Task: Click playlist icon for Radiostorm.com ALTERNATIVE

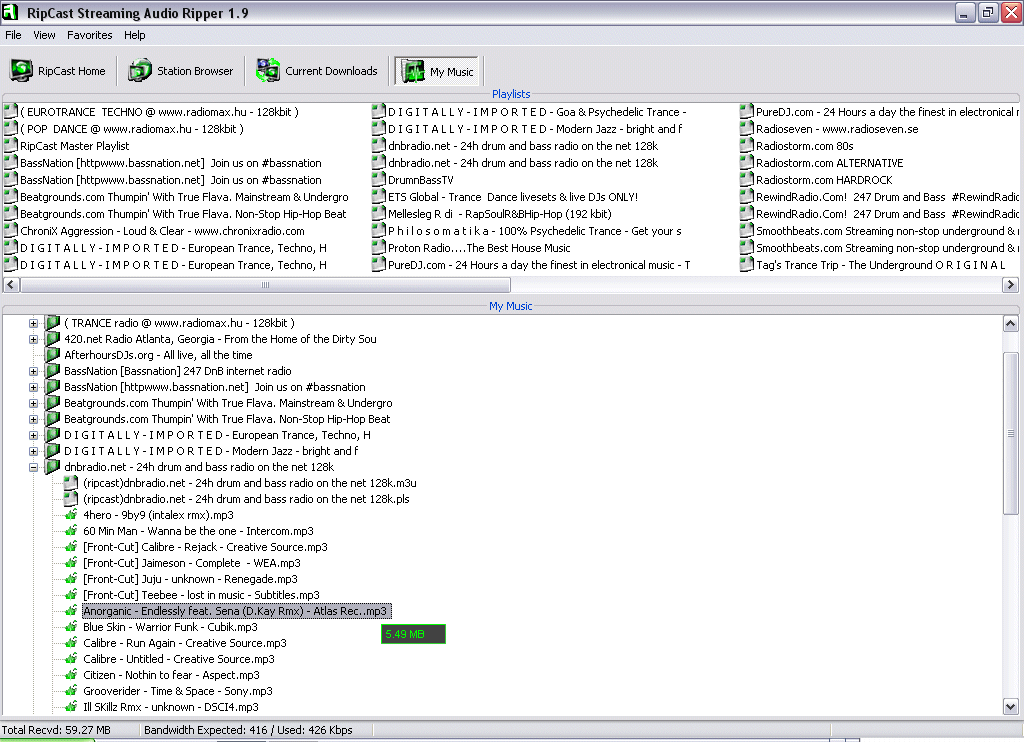Action: (746, 162)
